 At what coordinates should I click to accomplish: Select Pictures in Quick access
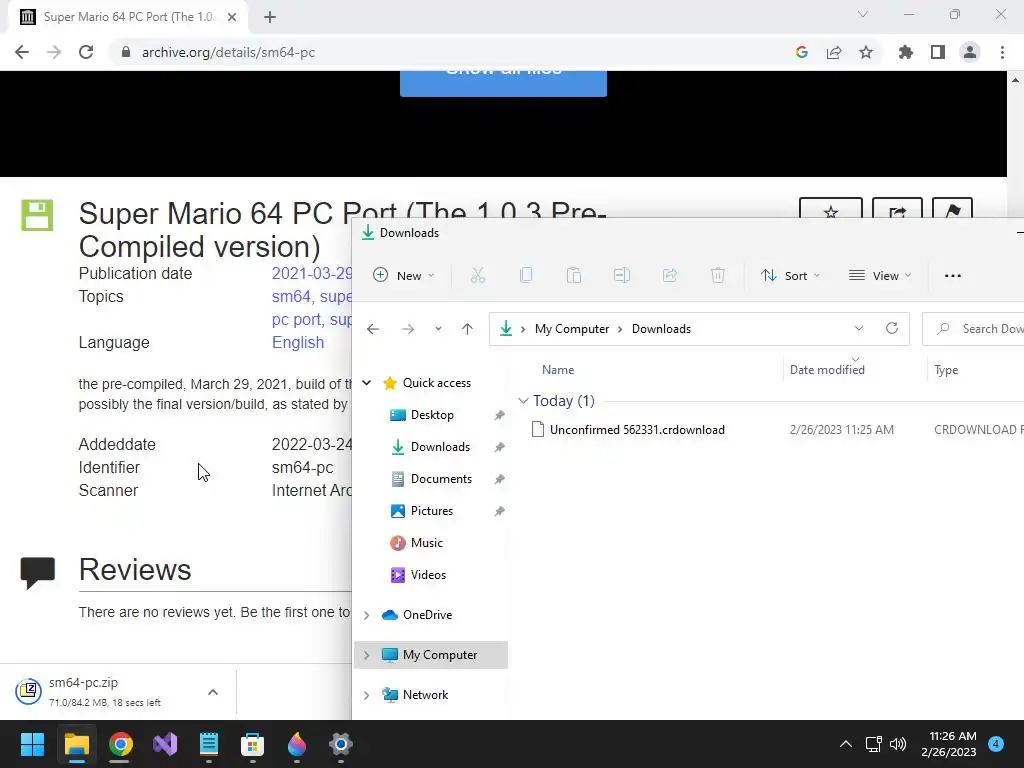pos(431,511)
